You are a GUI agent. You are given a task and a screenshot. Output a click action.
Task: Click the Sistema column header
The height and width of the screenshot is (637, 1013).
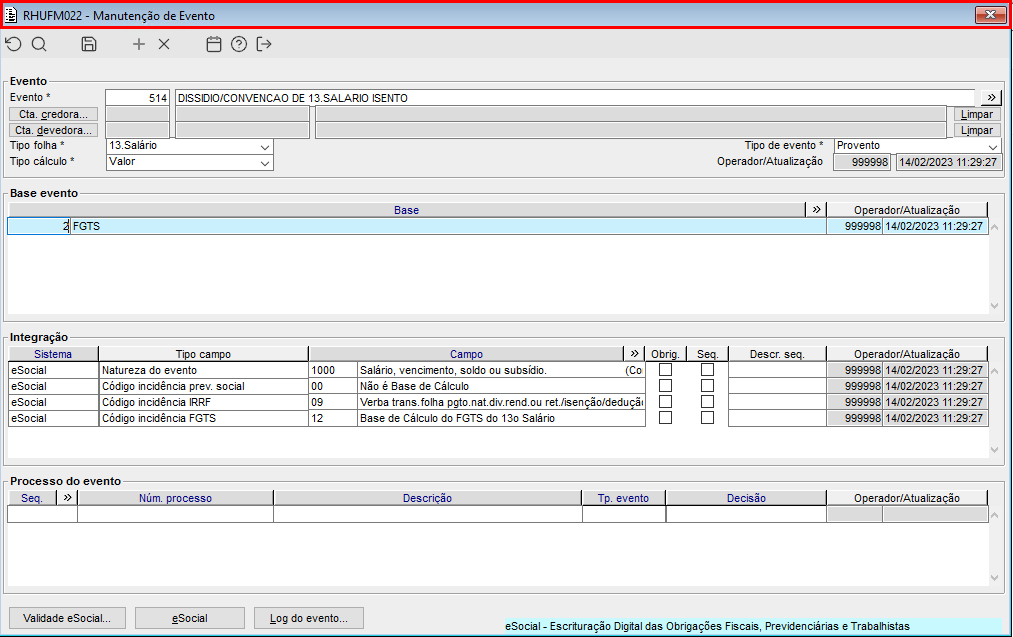click(53, 354)
